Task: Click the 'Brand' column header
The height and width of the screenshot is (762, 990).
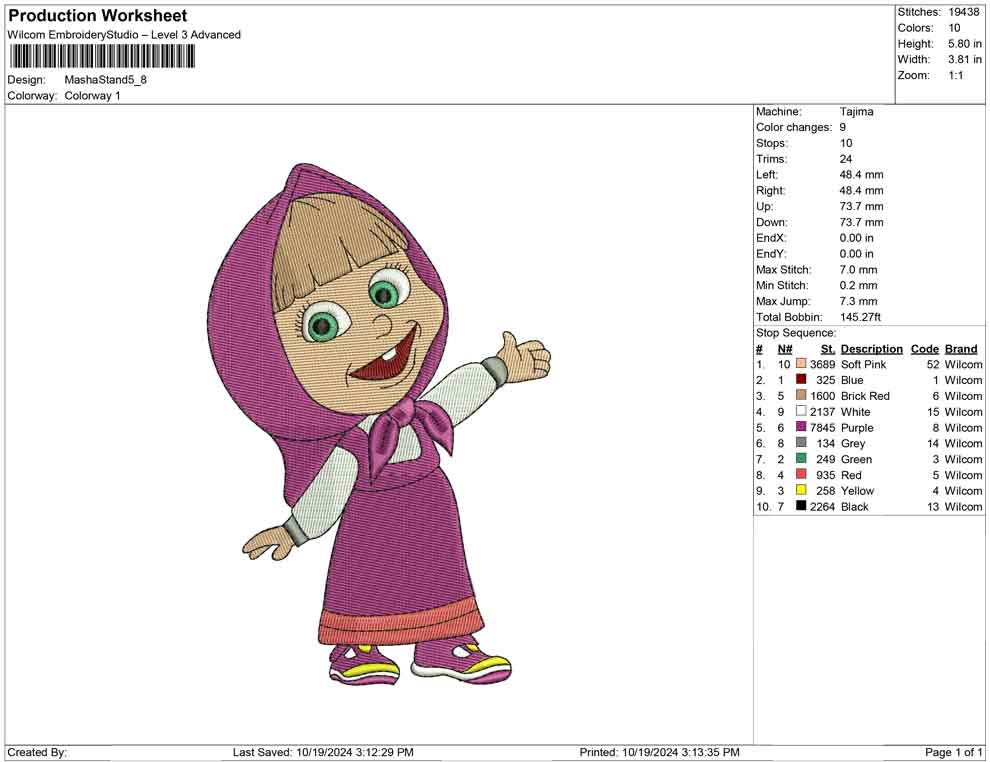Action: click(962, 349)
